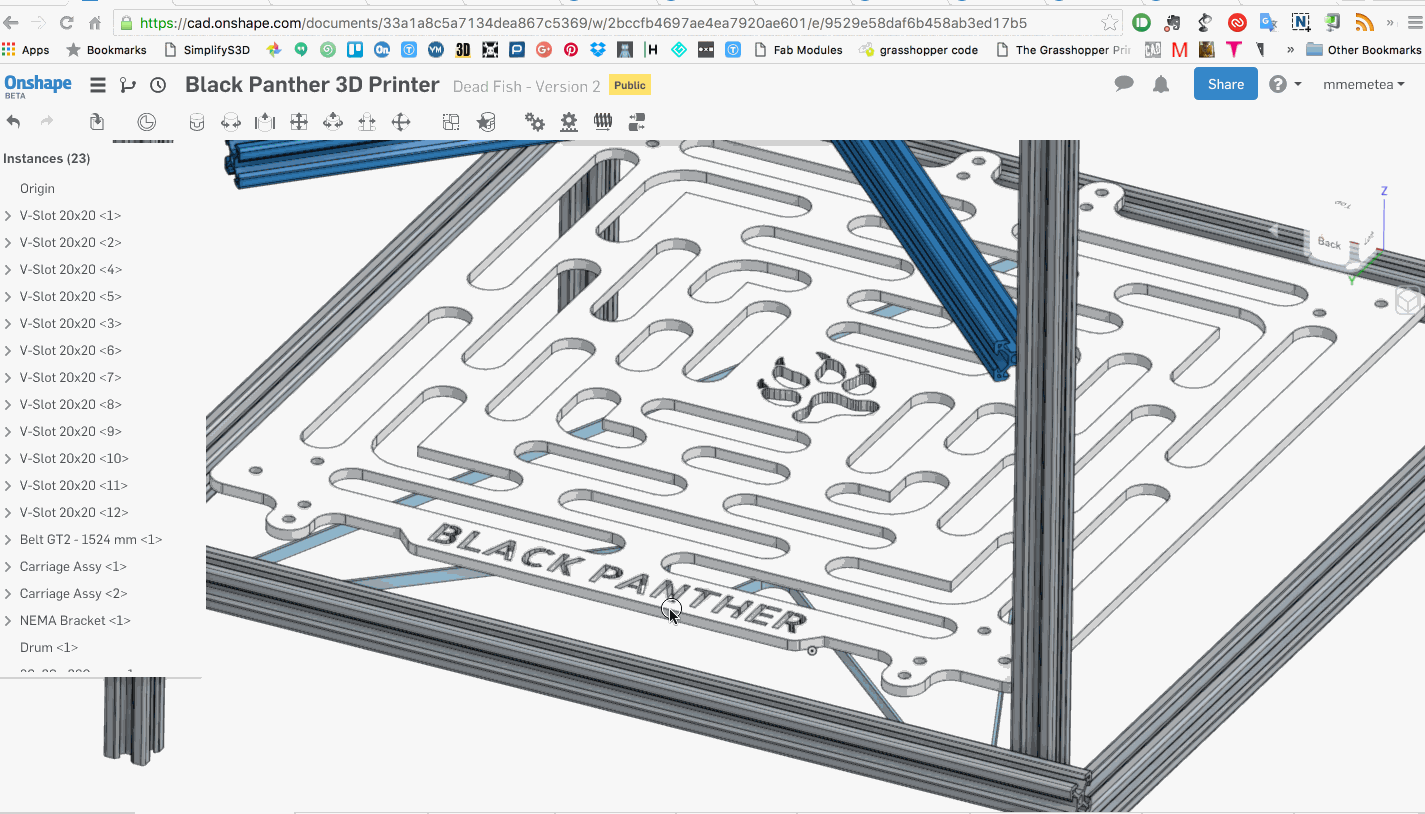Click the blue Share button
Viewport: 1425px width, 814px height.
click(1225, 85)
